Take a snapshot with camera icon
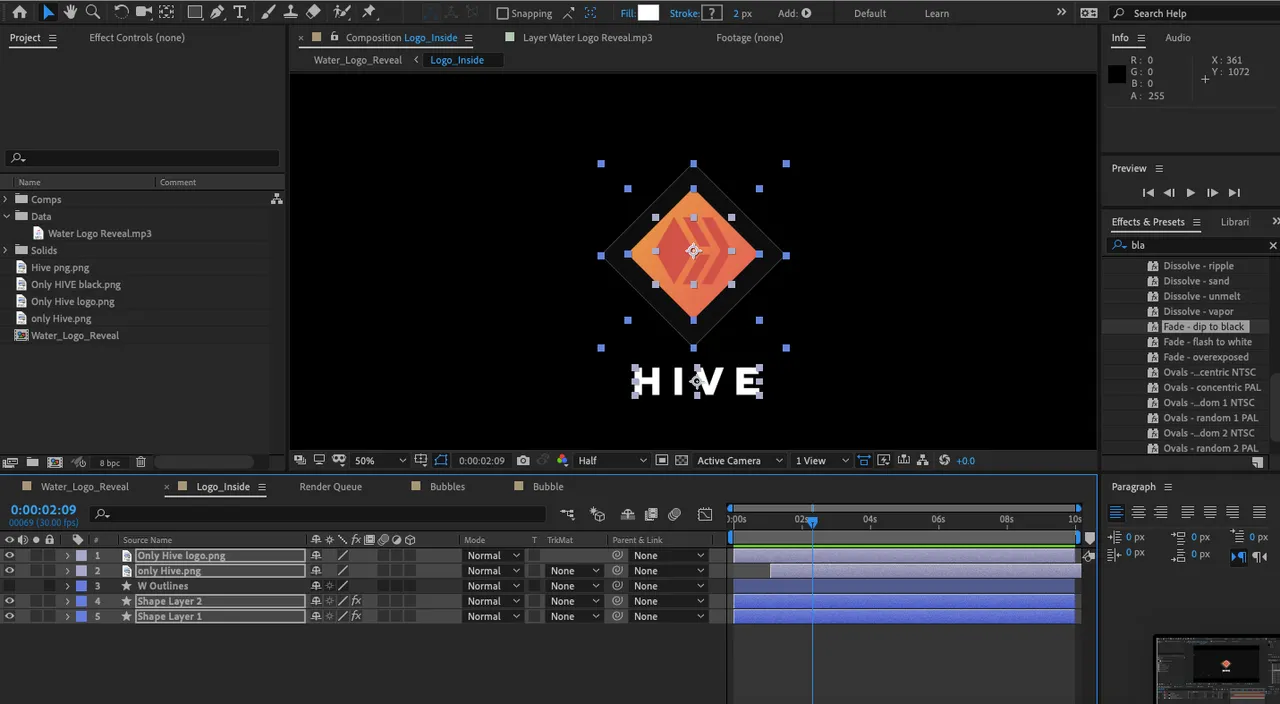1280x704 pixels. (x=523, y=461)
